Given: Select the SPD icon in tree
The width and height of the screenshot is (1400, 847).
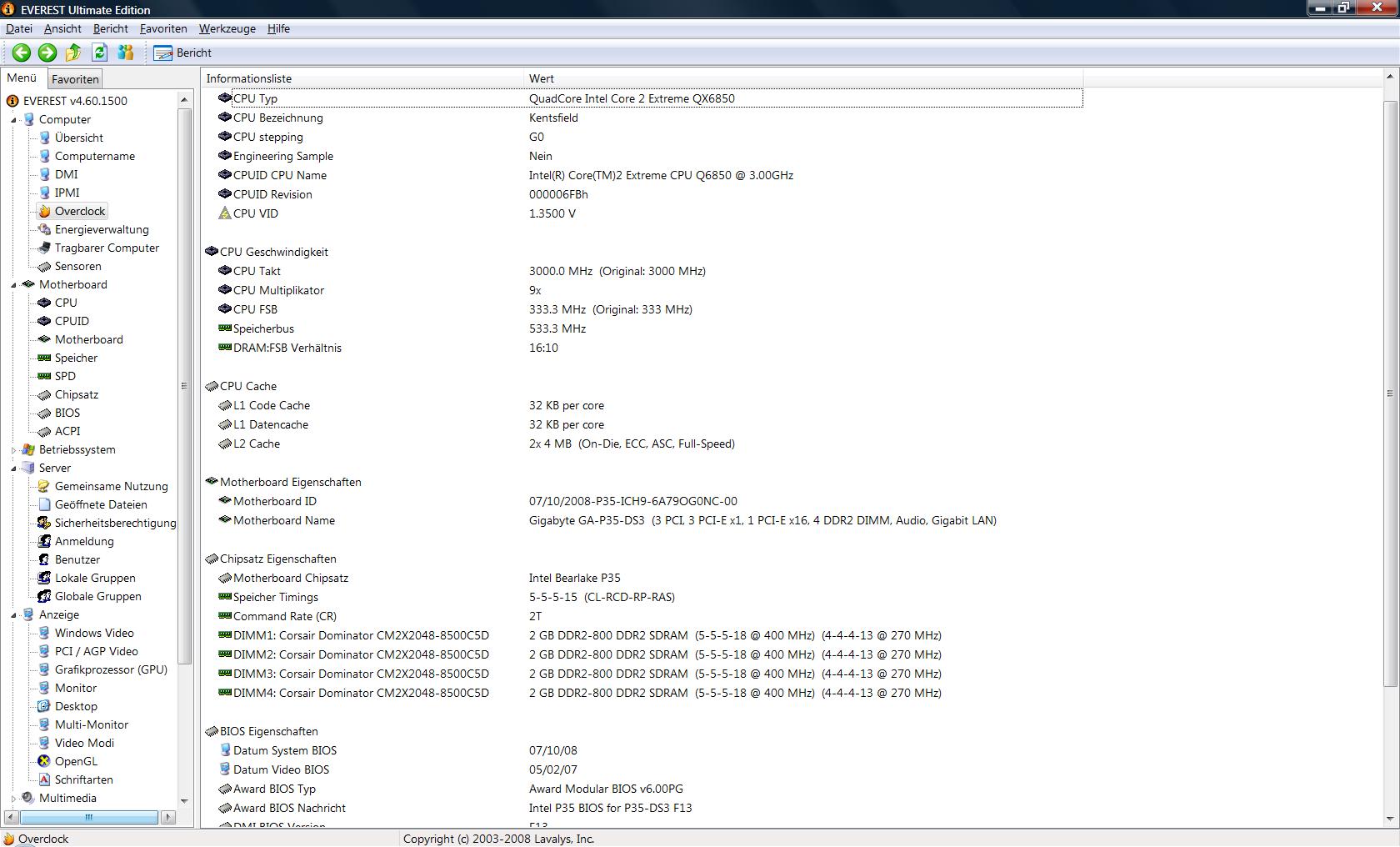Looking at the screenshot, I should point(45,376).
